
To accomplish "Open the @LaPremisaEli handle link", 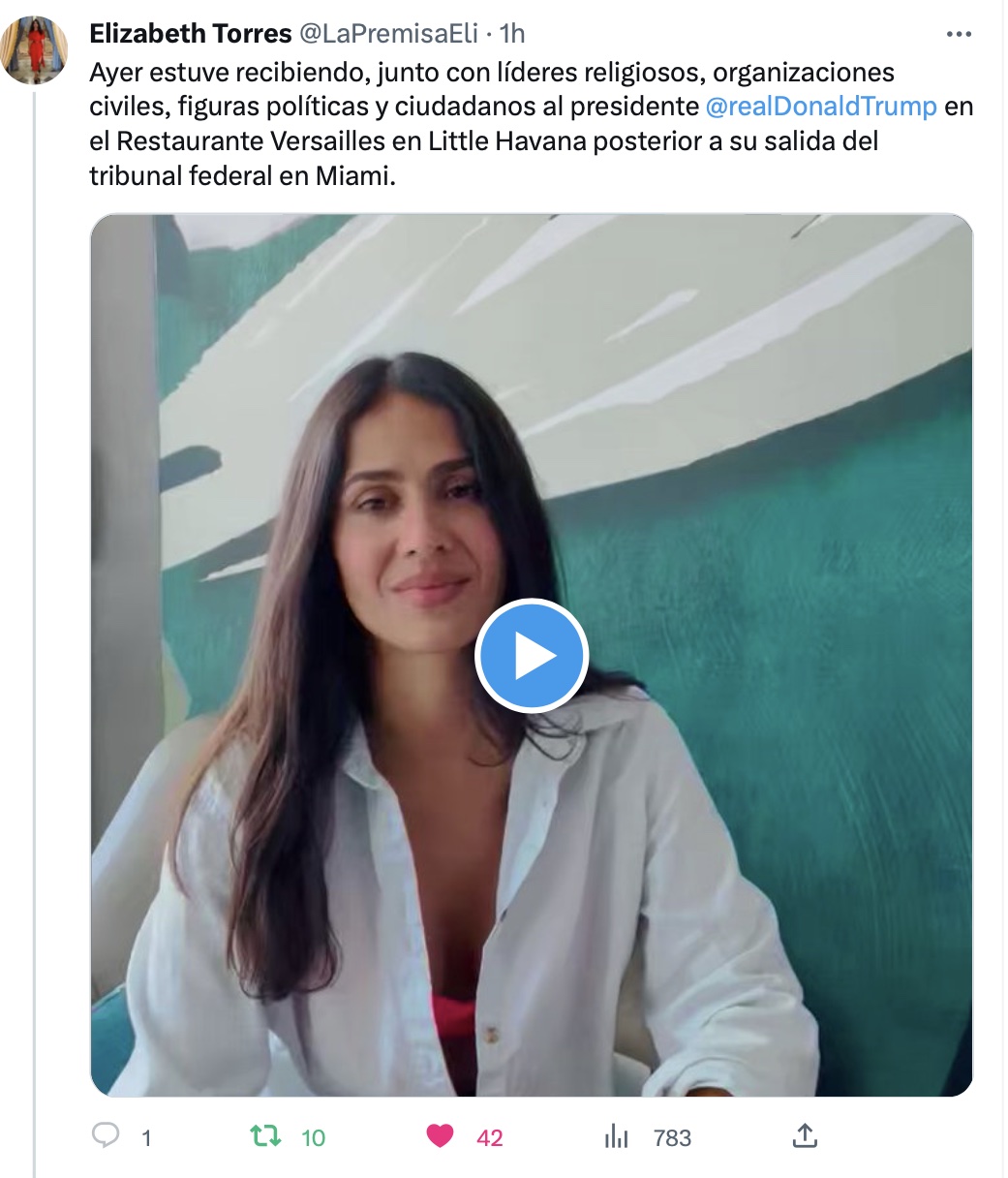I will (388, 34).
